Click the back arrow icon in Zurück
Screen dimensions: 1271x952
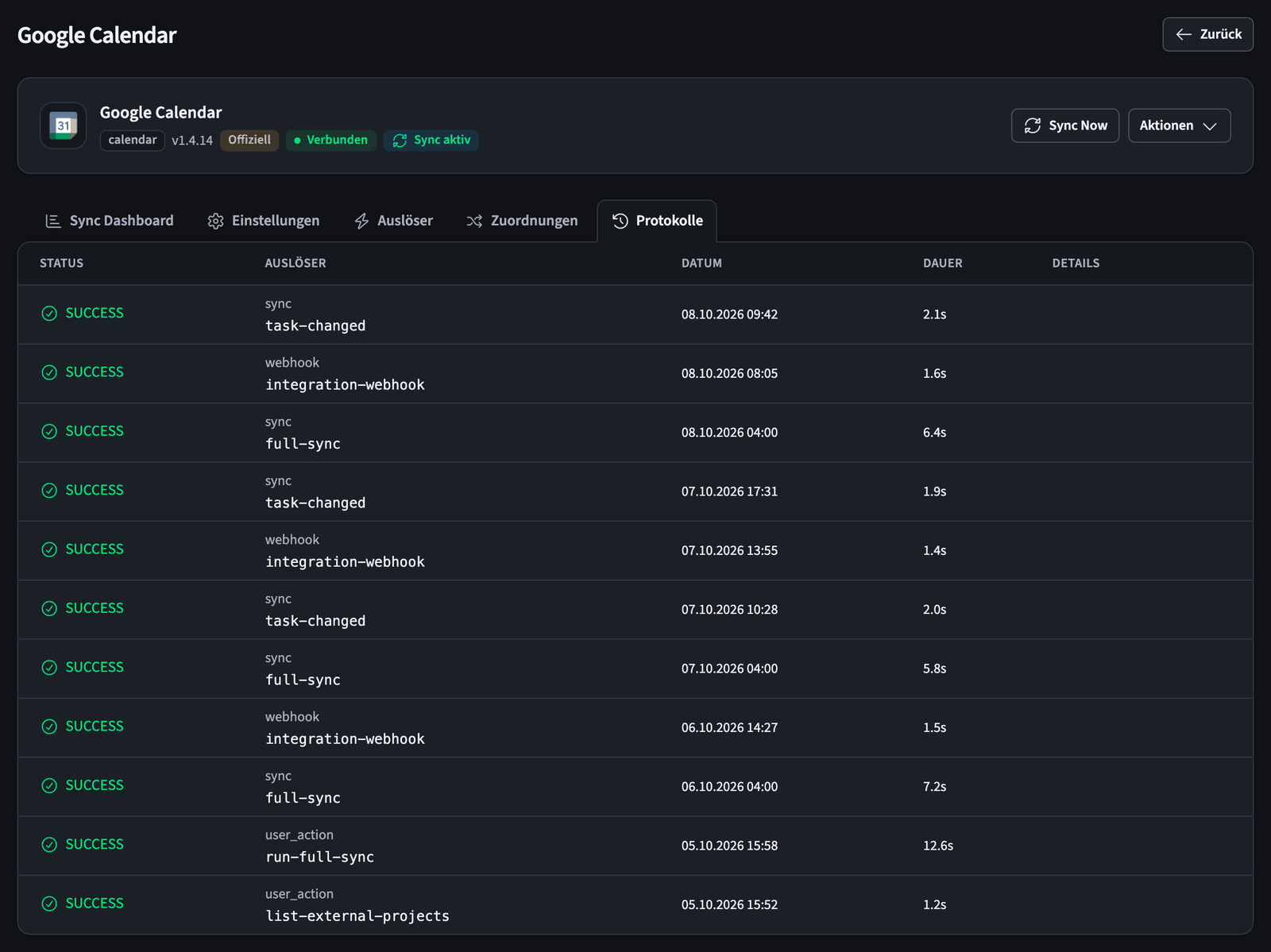[1184, 34]
